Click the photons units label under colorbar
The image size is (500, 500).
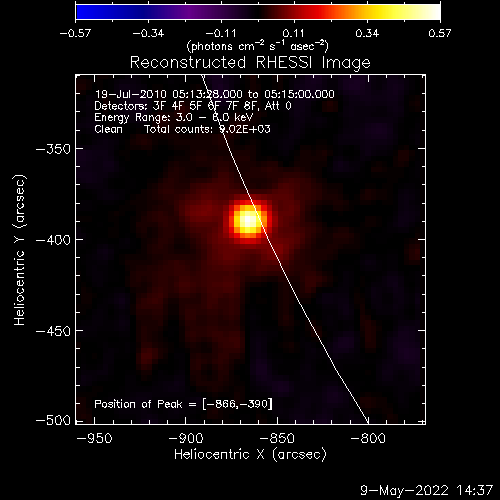[257, 46]
